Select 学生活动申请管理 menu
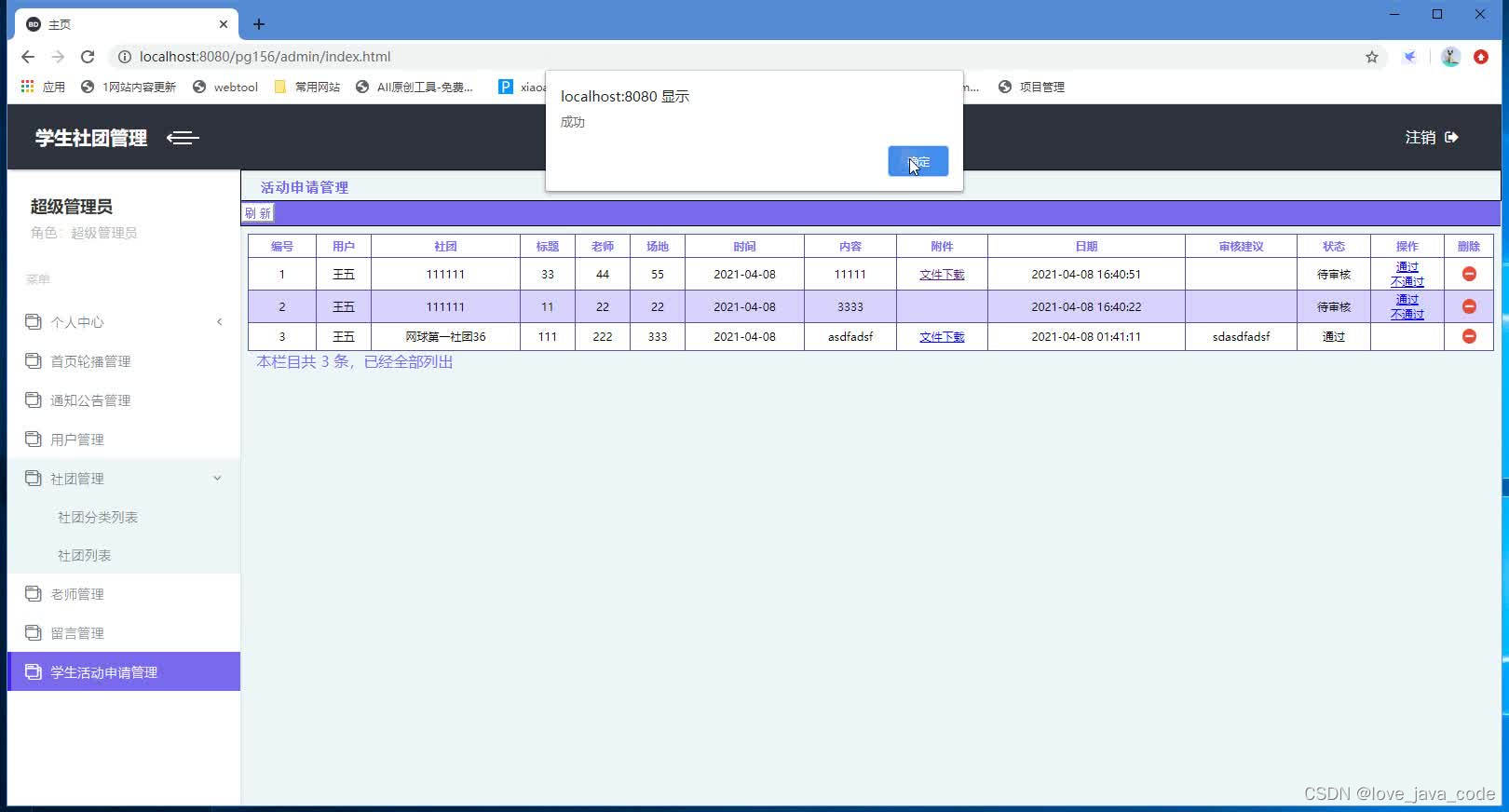 click(x=124, y=671)
